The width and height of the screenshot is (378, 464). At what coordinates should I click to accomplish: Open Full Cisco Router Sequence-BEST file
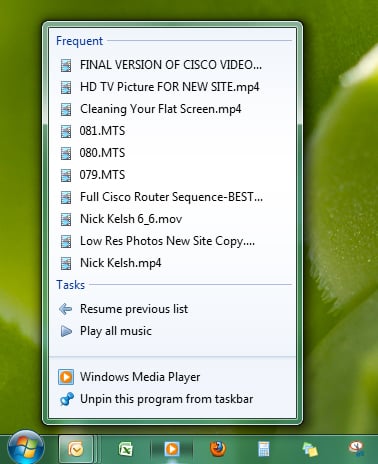[x=172, y=197]
